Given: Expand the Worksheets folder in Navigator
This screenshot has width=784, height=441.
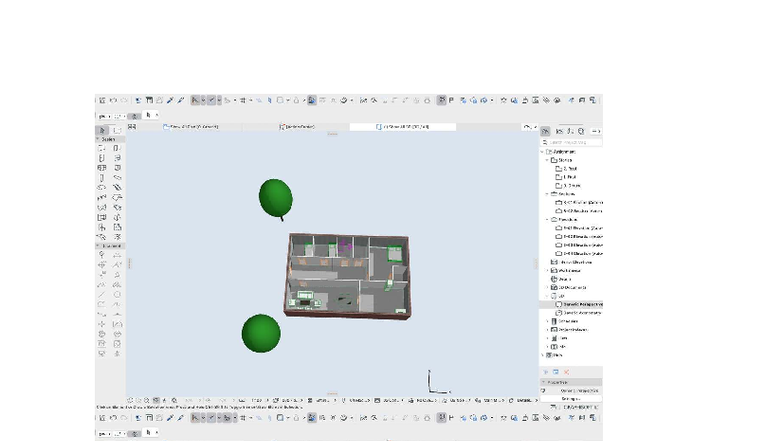Looking at the screenshot, I should point(548,270).
